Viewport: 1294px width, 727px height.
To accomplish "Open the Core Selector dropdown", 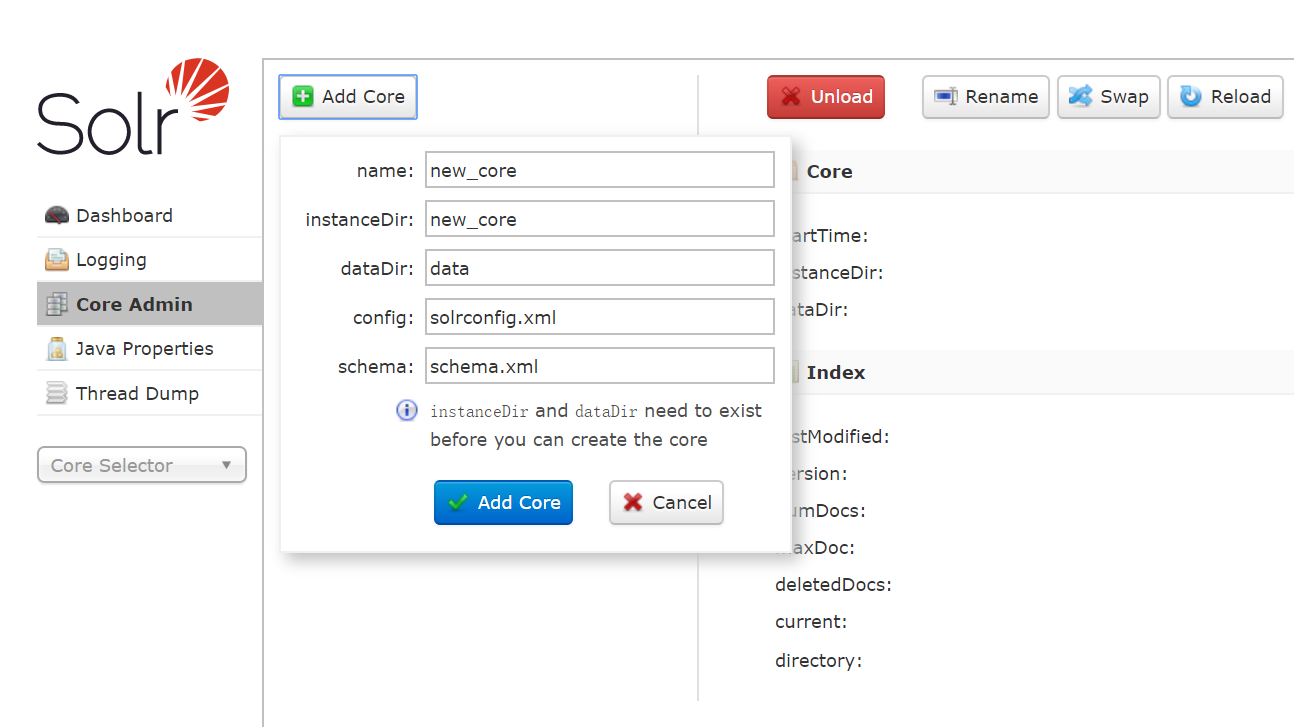I will [141, 465].
